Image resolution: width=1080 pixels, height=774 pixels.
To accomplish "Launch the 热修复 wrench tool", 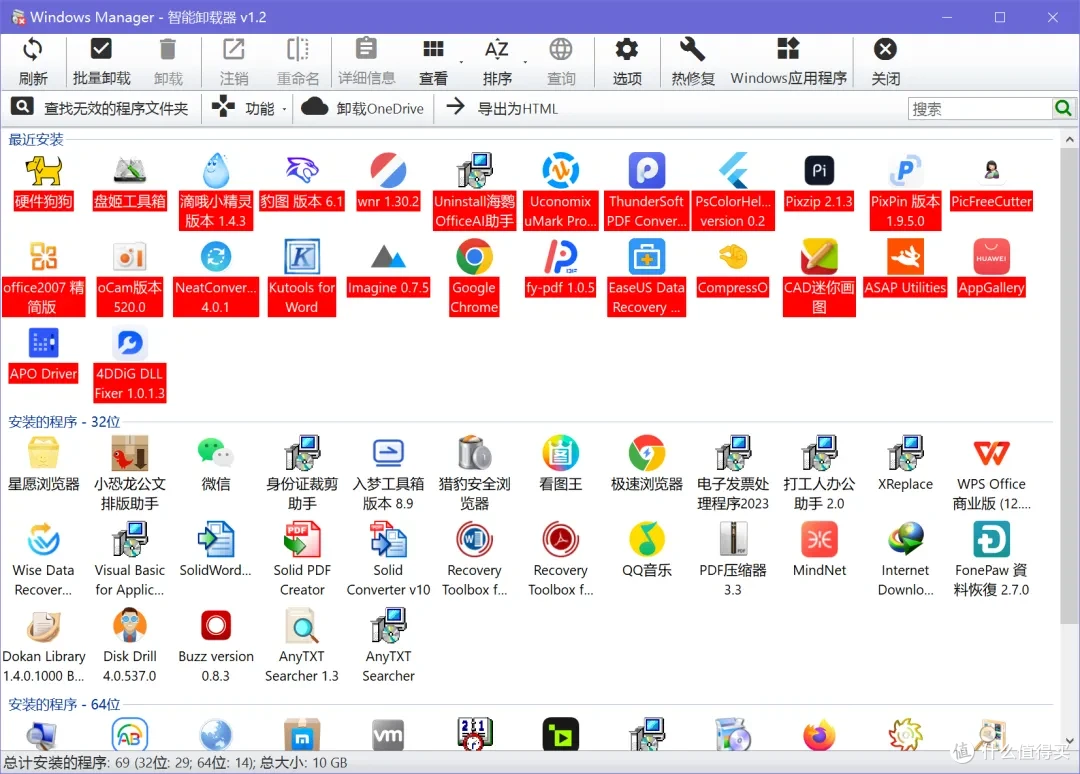I will [x=692, y=60].
